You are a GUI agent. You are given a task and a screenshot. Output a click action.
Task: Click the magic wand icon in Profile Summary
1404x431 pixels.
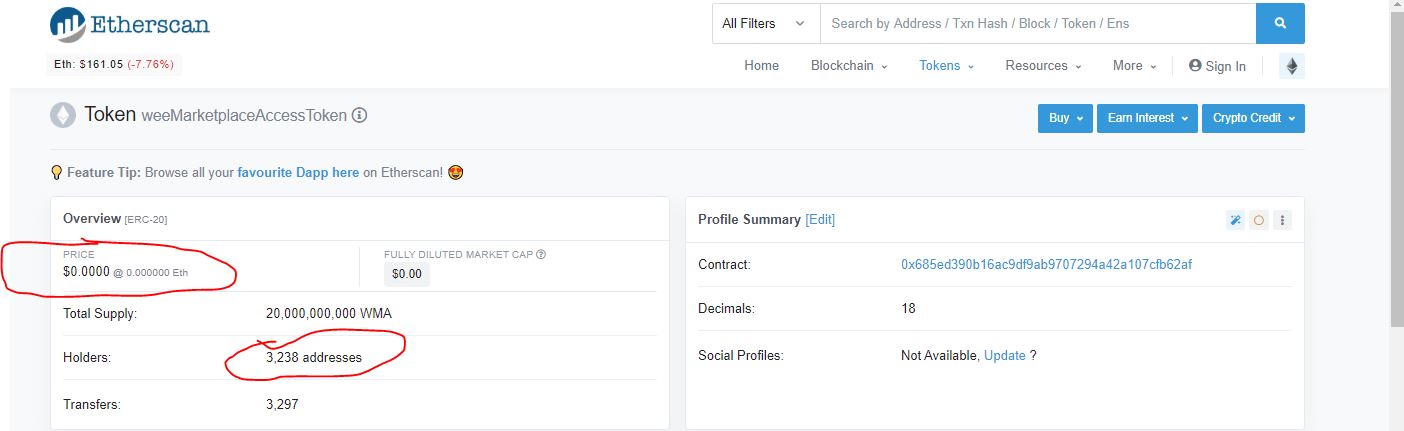1236,220
